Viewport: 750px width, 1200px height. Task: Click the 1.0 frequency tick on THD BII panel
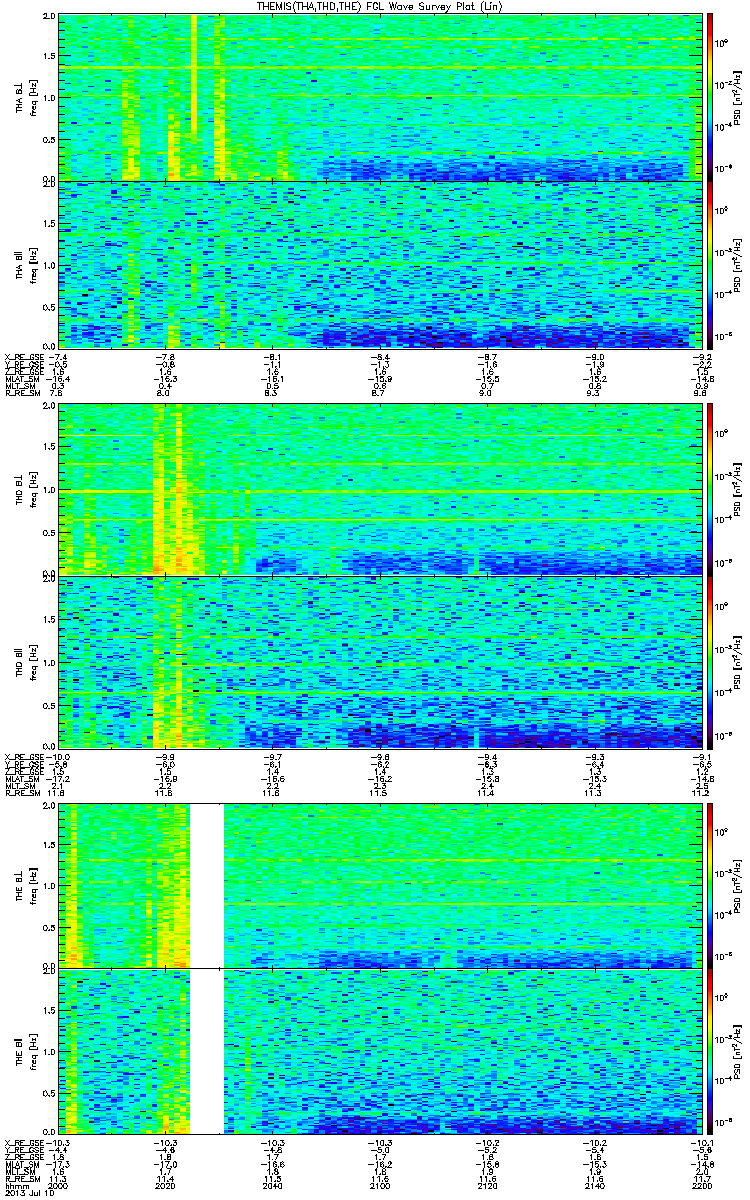click(50, 662)
